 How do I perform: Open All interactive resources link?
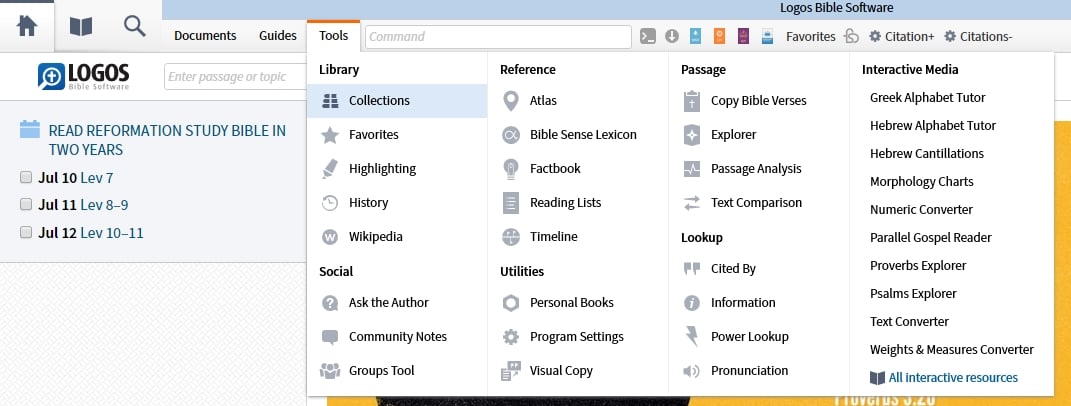coord(953,378)
